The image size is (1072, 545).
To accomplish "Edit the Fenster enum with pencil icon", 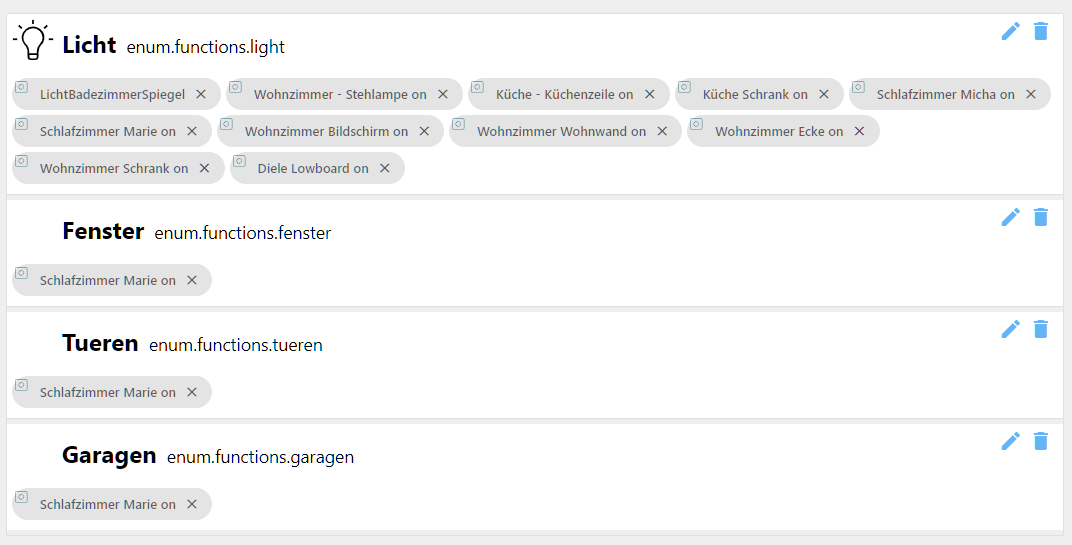I will pos(1010,217).
